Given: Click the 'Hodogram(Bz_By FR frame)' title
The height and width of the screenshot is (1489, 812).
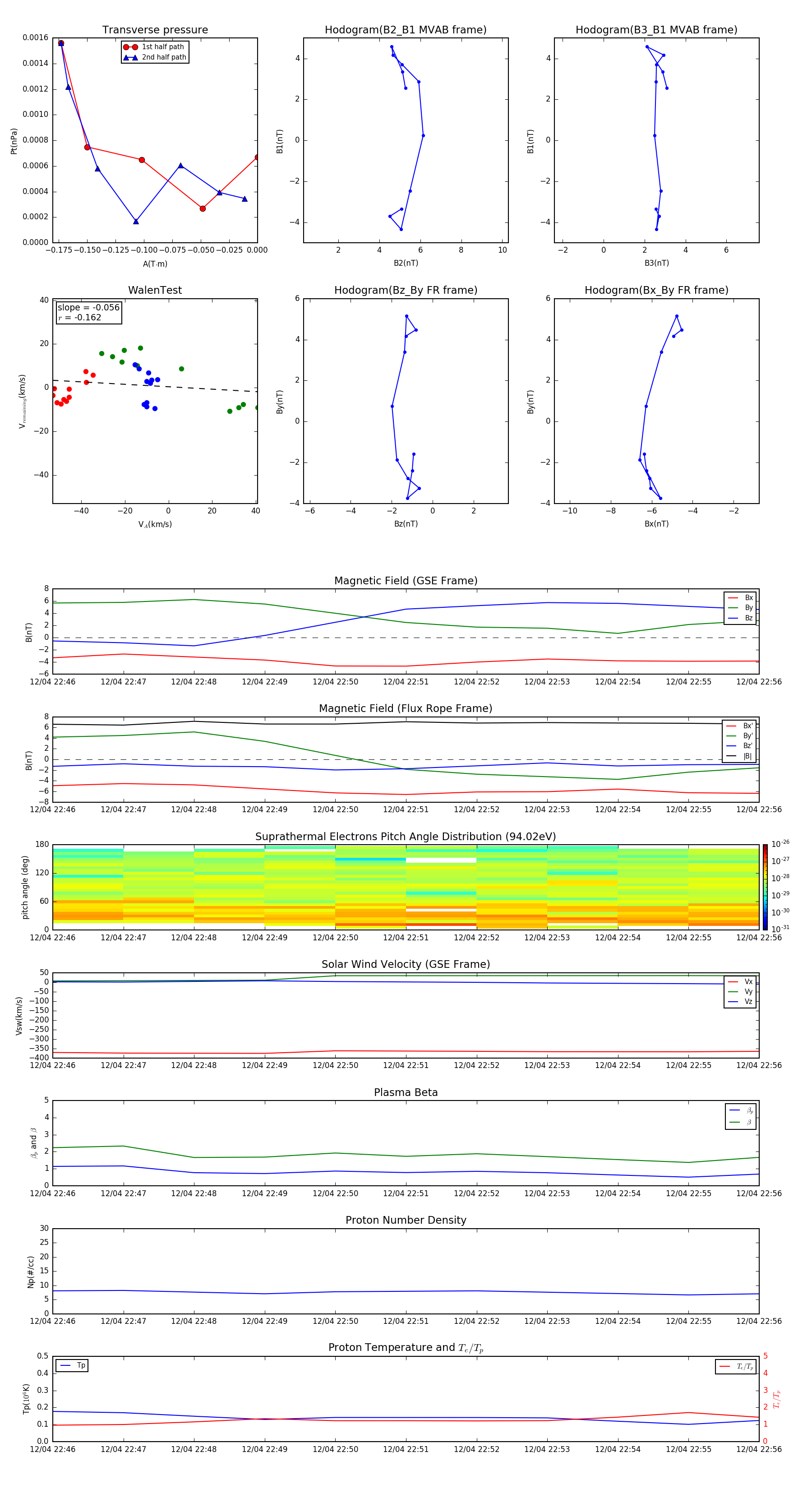Looking at the screenshot, I should coord(406,290).
